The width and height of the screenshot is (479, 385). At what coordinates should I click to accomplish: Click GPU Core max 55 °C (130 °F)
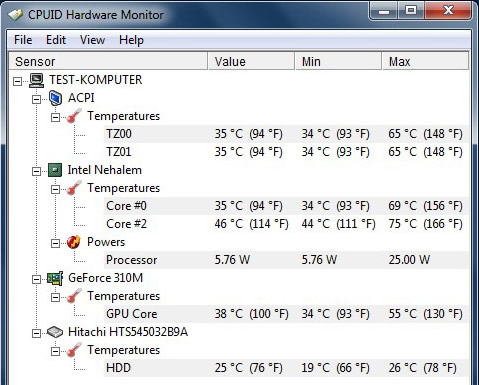426,314
